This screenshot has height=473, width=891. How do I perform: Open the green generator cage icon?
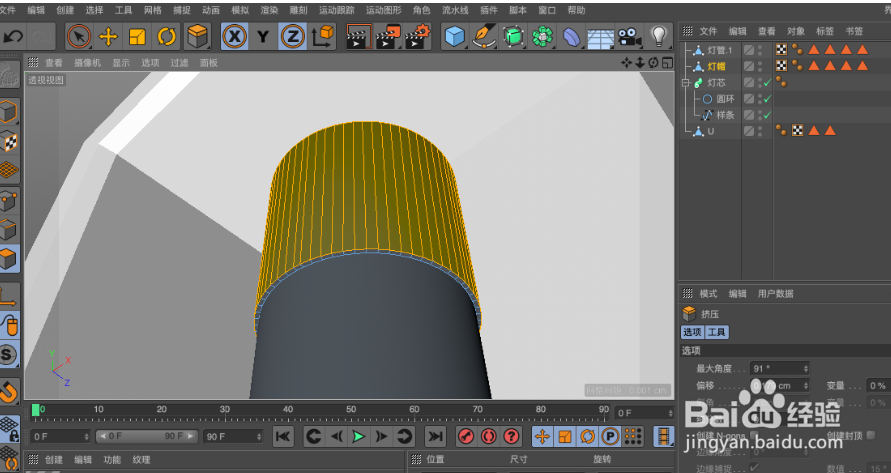point(513,37)
